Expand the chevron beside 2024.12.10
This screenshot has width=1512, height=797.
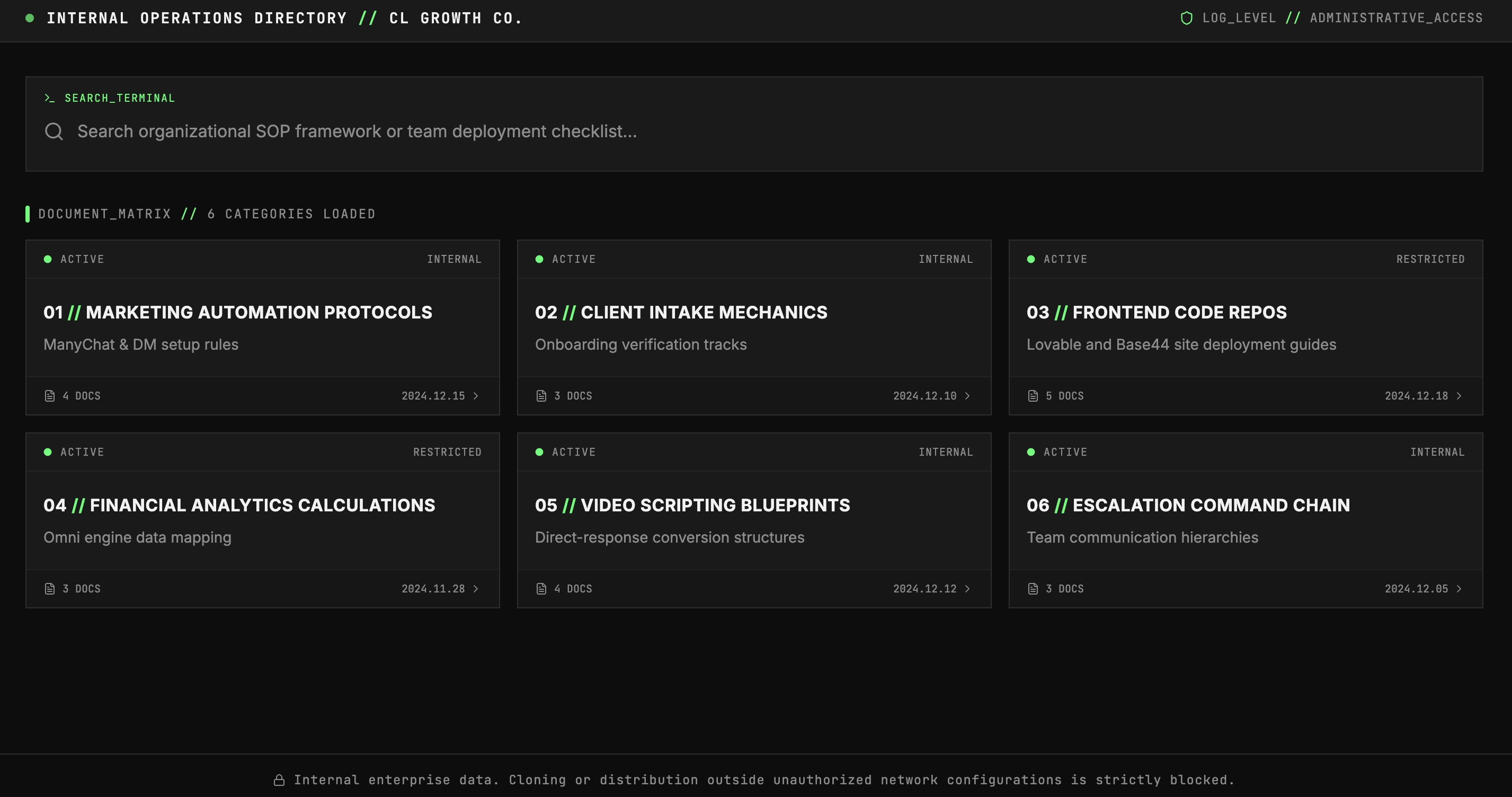point(967,396)
